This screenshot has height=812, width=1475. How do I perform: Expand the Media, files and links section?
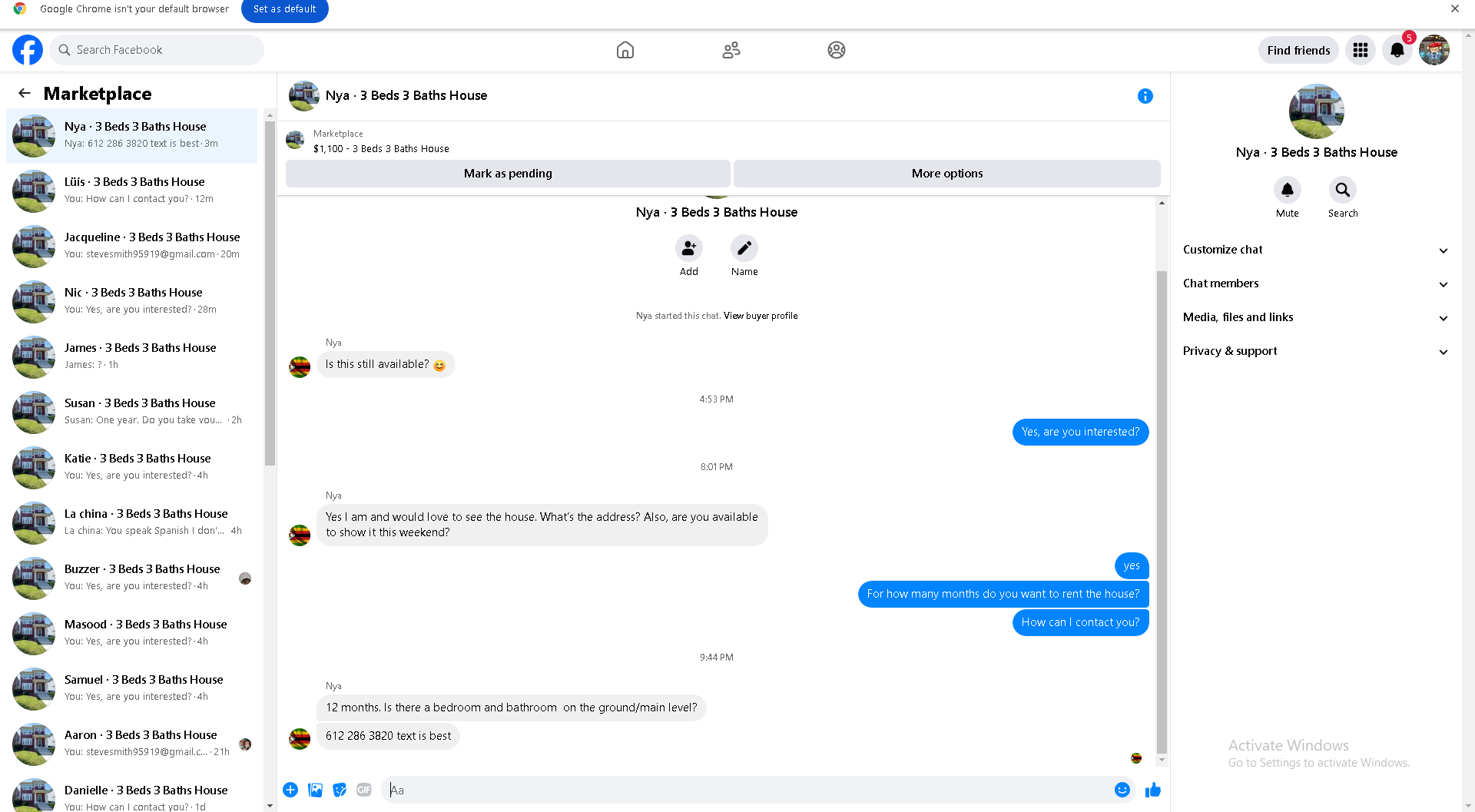click(1317, 317)
